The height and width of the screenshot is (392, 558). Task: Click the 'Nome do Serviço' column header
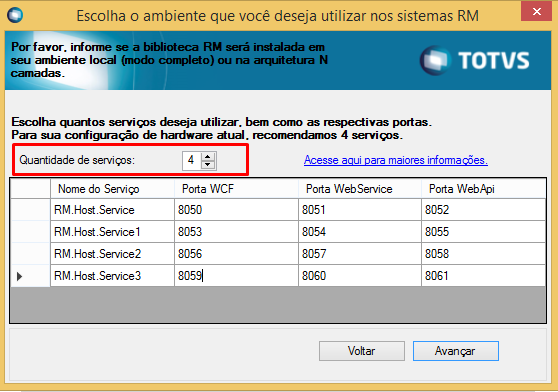tap(112, 189)
